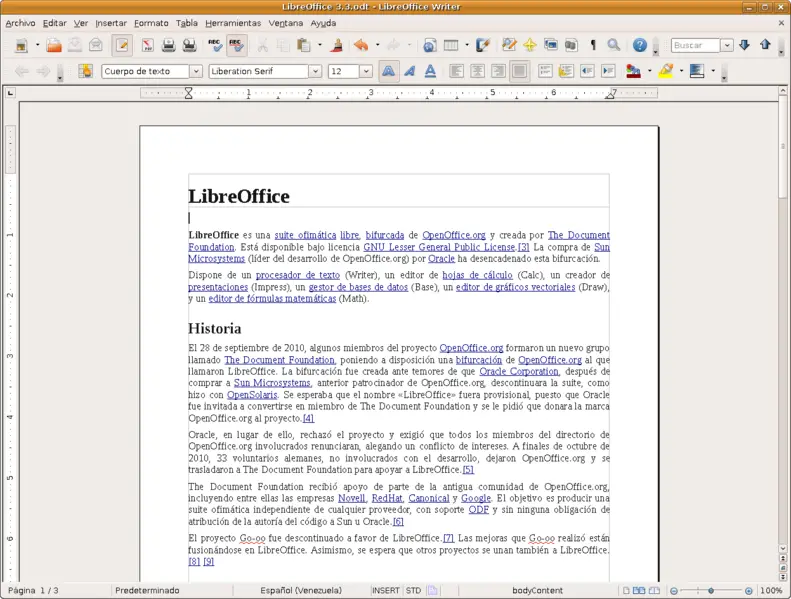Open a file with the Open folder icon
The image size is (791, 599).
54,45
